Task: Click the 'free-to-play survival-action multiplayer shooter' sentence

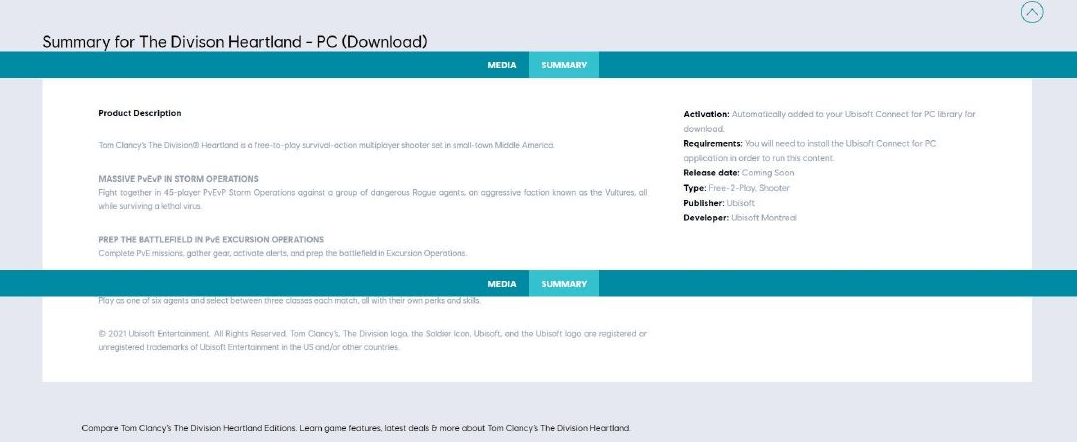Action: pyautogui.click(x=326, y=146)
